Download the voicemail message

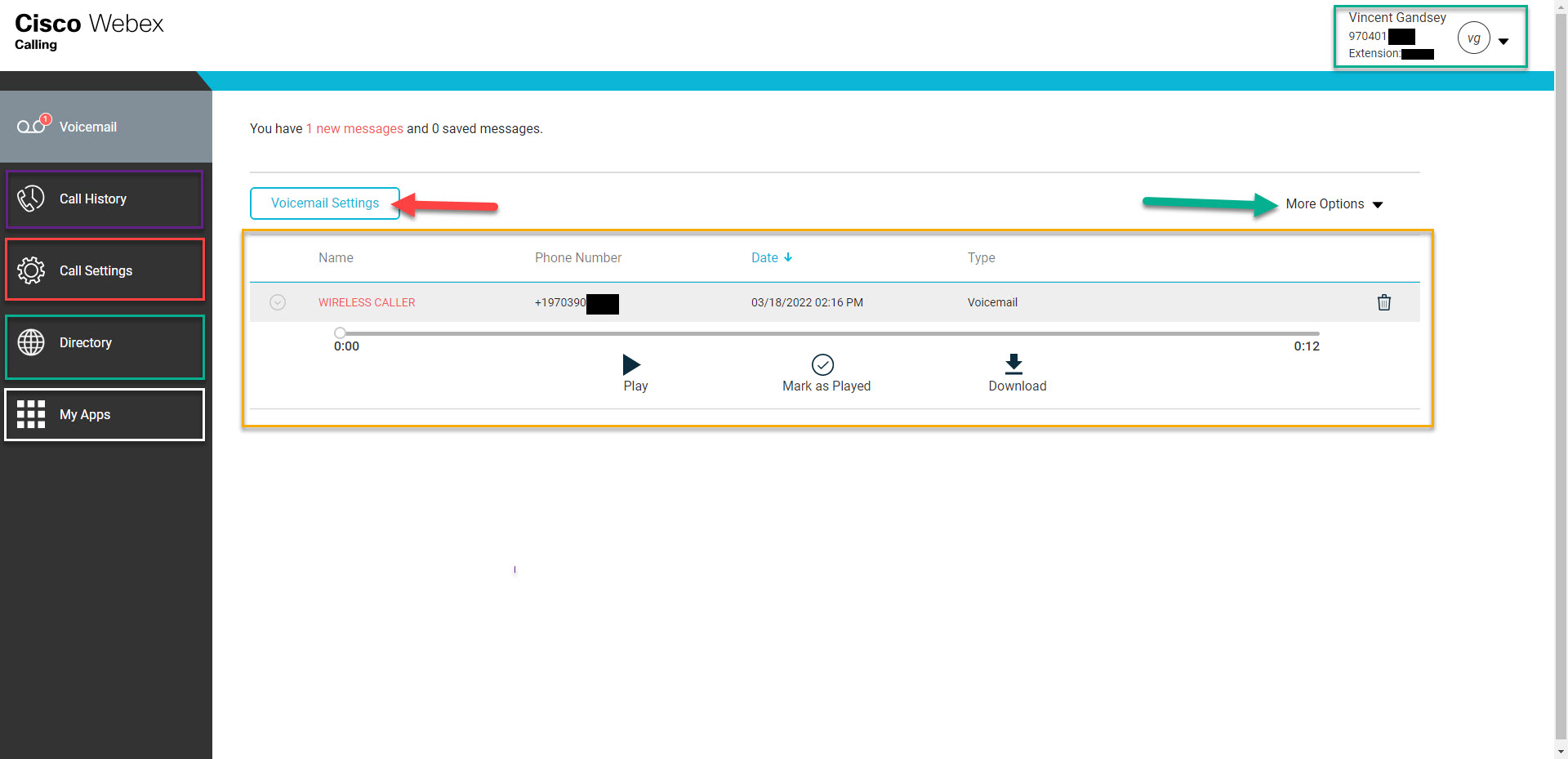[1017, 373]
